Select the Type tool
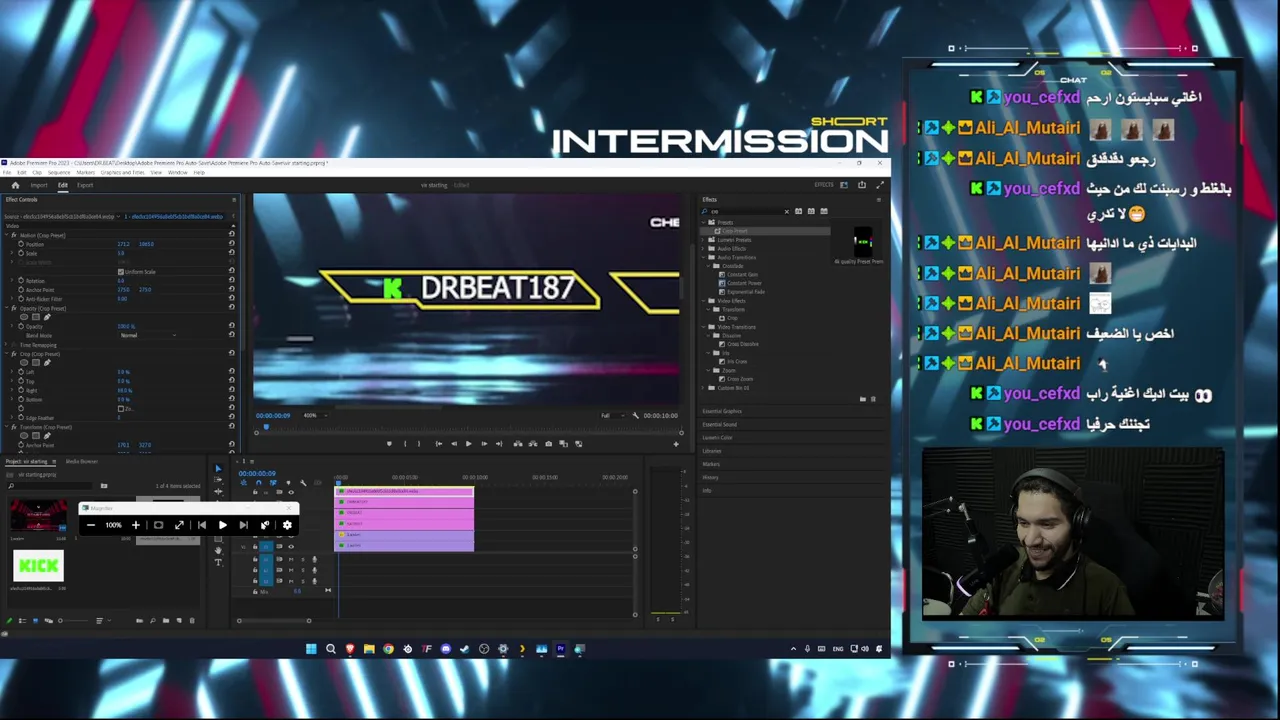 pyautogui.click(x=218, y=562)
